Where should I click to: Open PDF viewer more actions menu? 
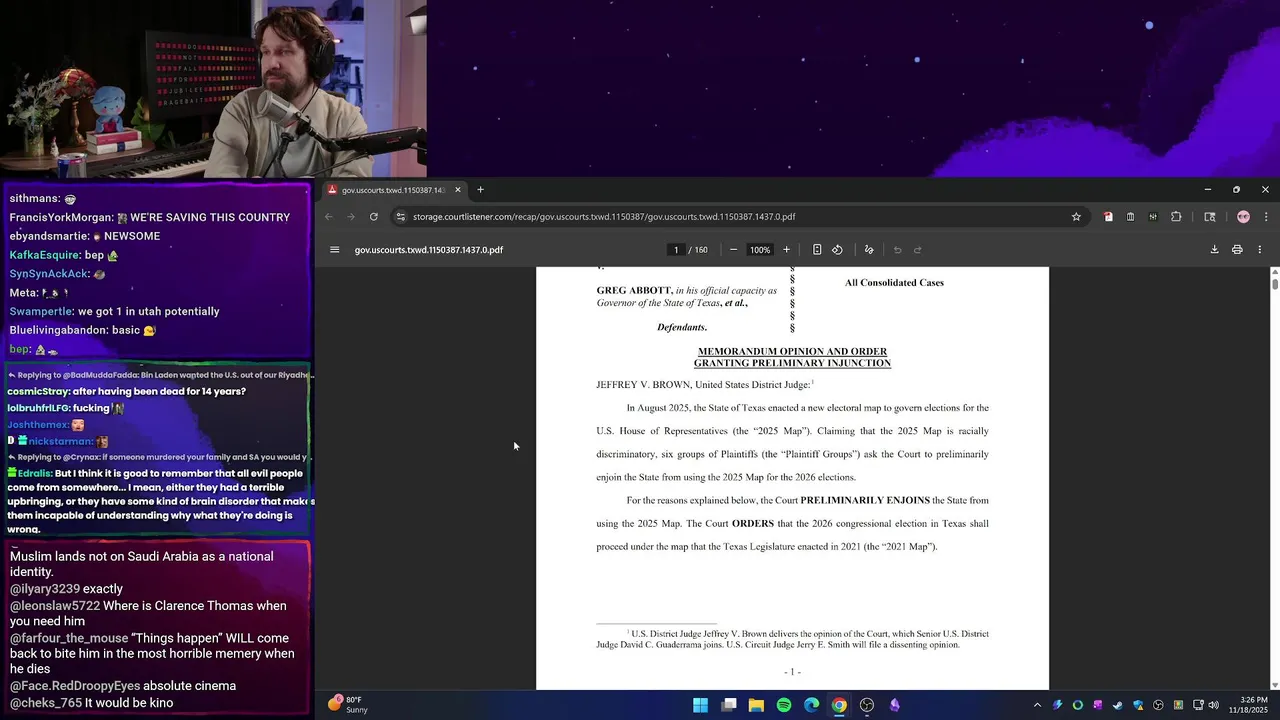point(1260,250)
